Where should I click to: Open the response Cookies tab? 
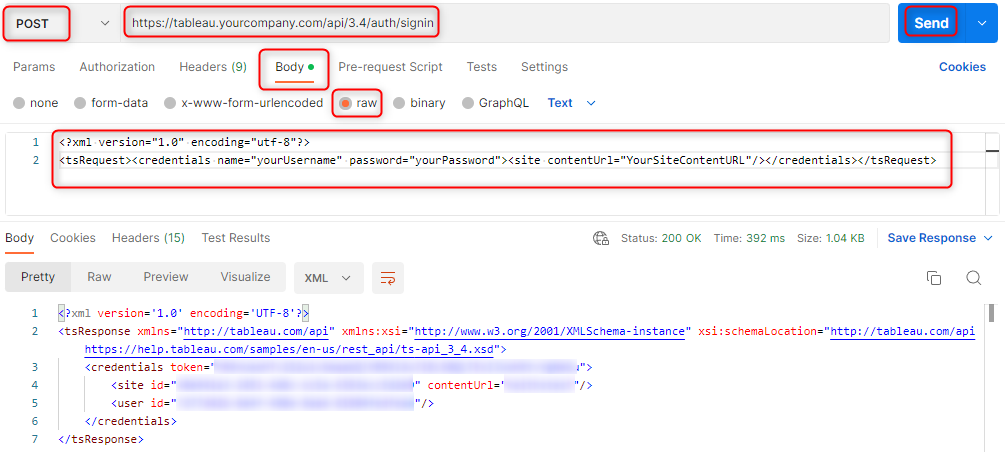73,238
